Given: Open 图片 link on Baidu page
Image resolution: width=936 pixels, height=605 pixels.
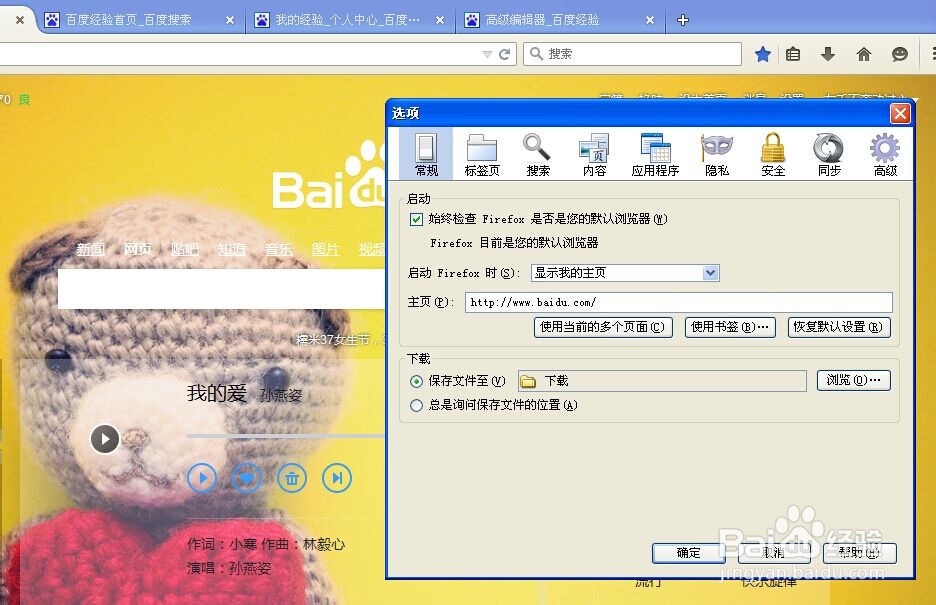Looking at the screenshot, I should pos(325,249).
